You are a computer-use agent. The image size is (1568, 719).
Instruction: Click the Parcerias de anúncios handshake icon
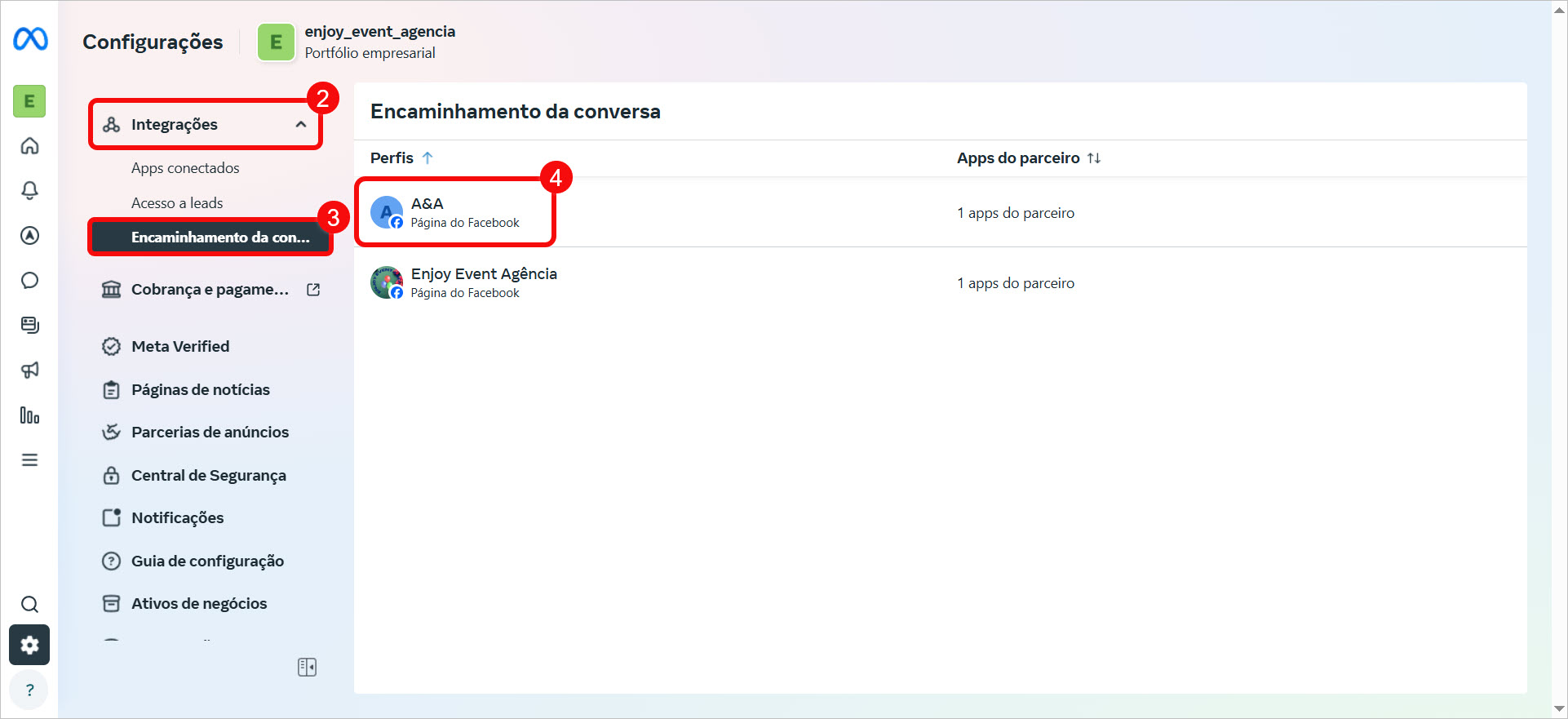(112, 433)
